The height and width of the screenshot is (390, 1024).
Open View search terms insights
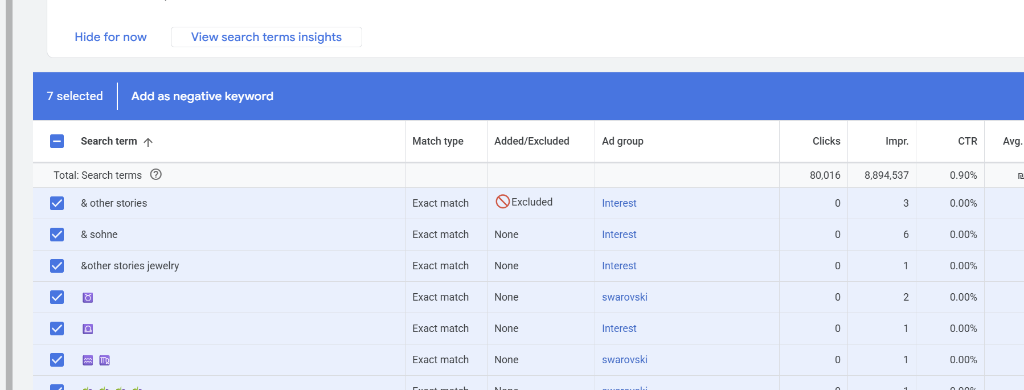tap(266, 37)
